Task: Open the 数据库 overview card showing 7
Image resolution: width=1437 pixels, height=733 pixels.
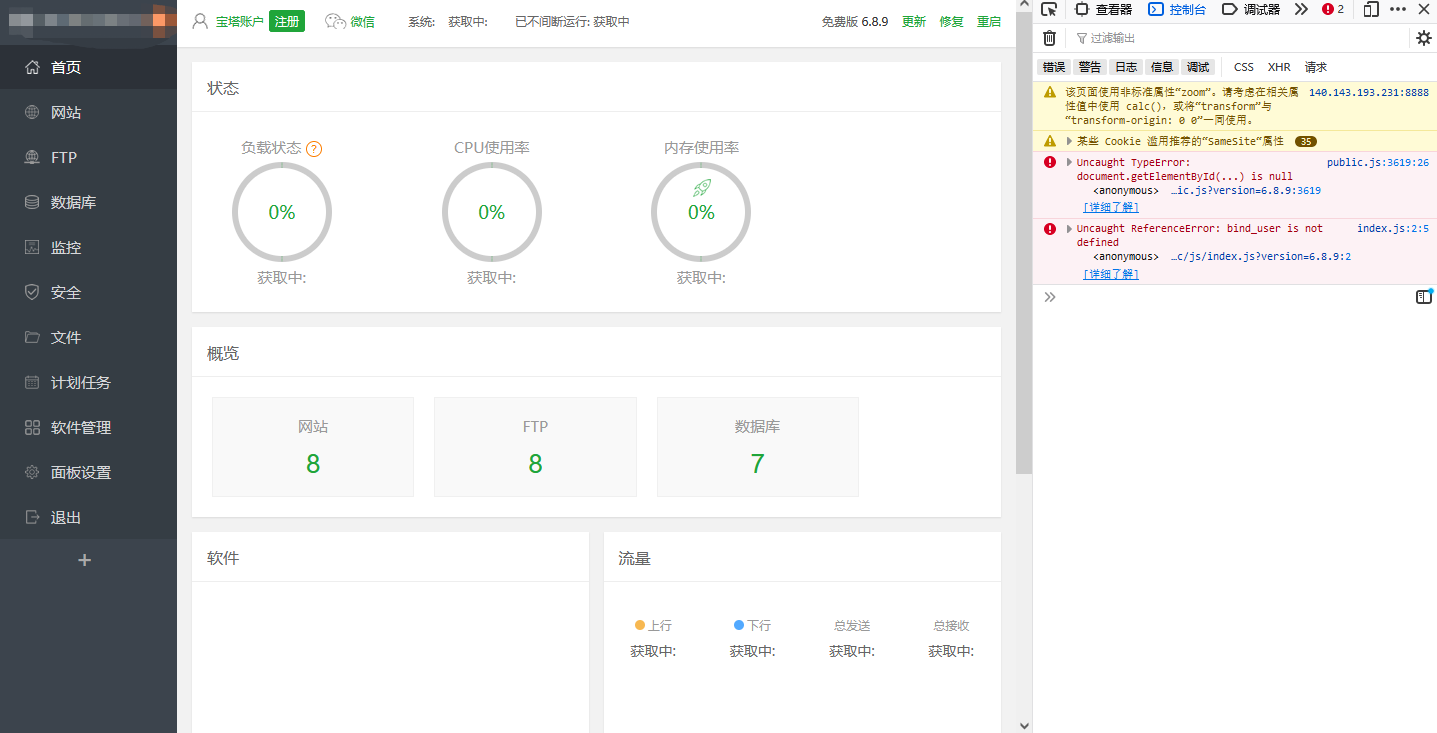Action: pos(757,447)
